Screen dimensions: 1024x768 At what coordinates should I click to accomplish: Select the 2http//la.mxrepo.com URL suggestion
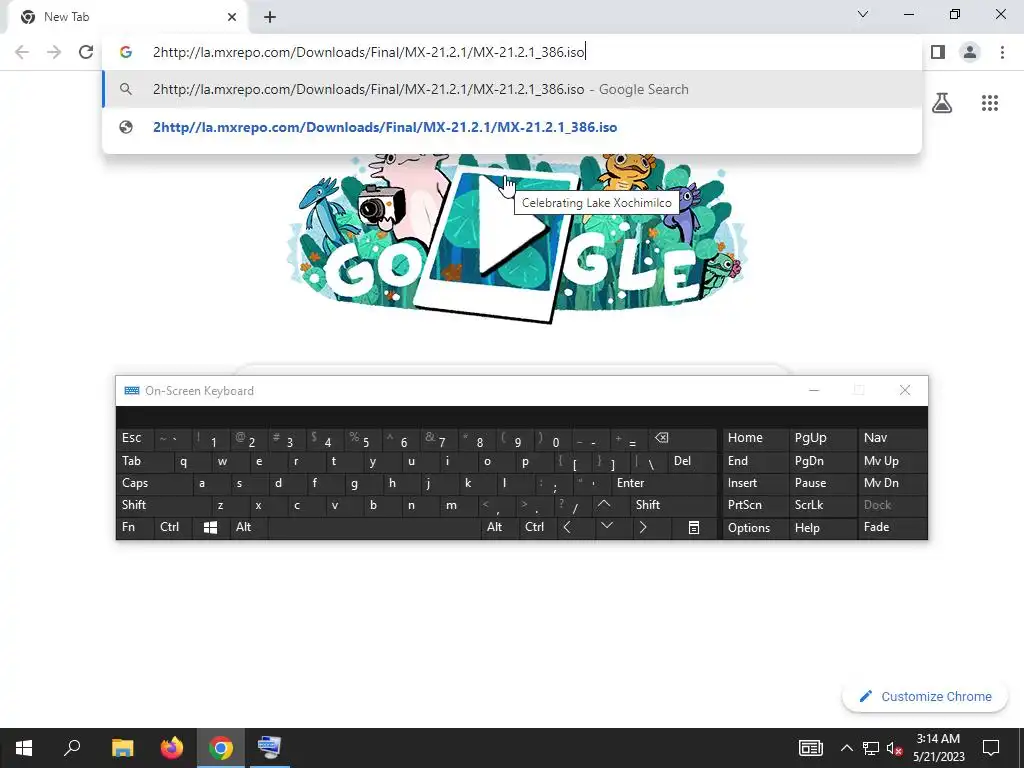[x=512, y=127]
